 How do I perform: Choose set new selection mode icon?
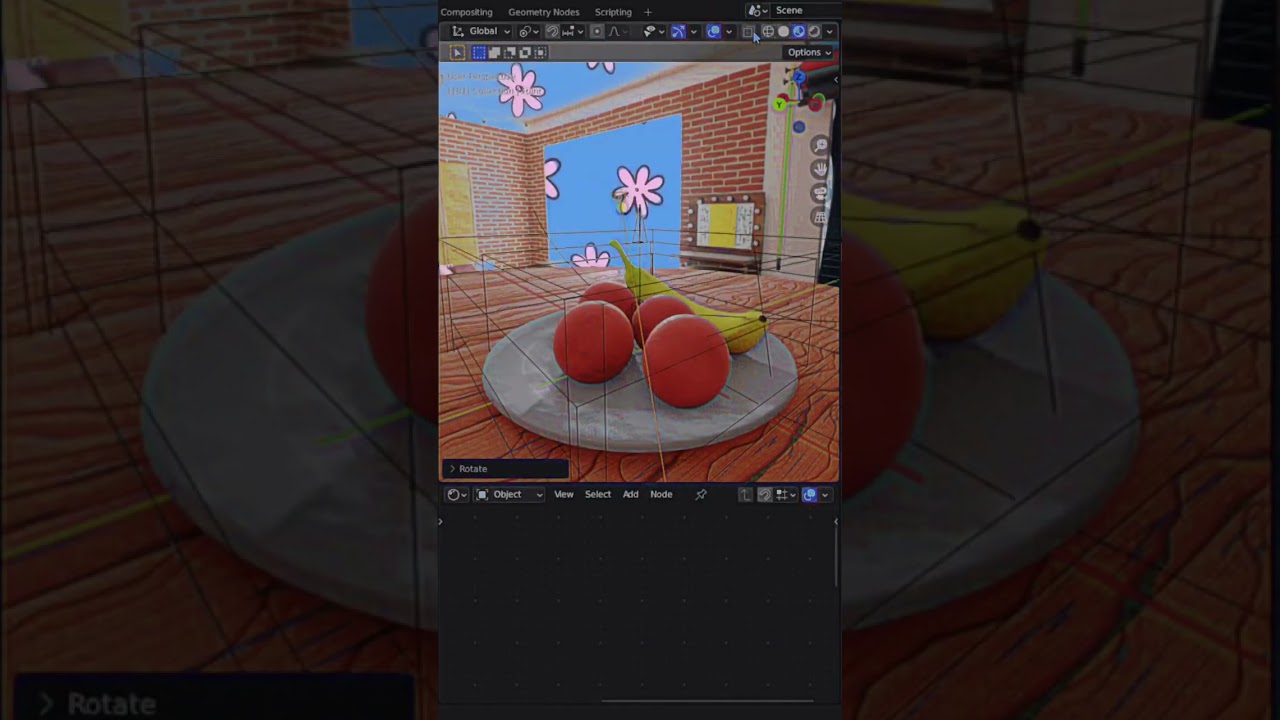click(479, 52)
